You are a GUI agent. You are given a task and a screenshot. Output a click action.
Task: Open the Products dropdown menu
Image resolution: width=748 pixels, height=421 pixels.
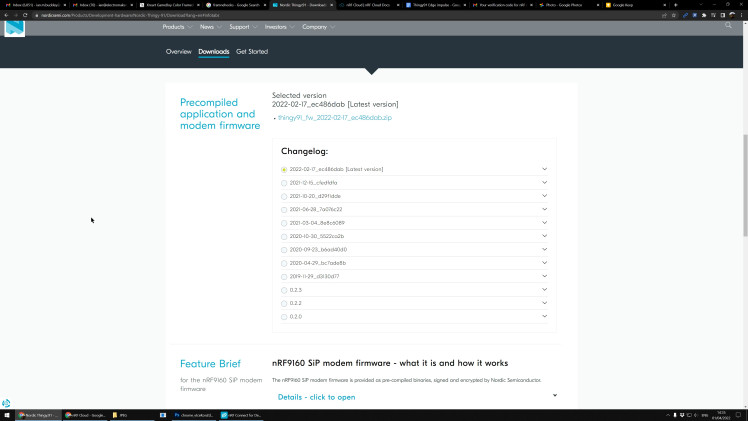click(x=178, y=27)
